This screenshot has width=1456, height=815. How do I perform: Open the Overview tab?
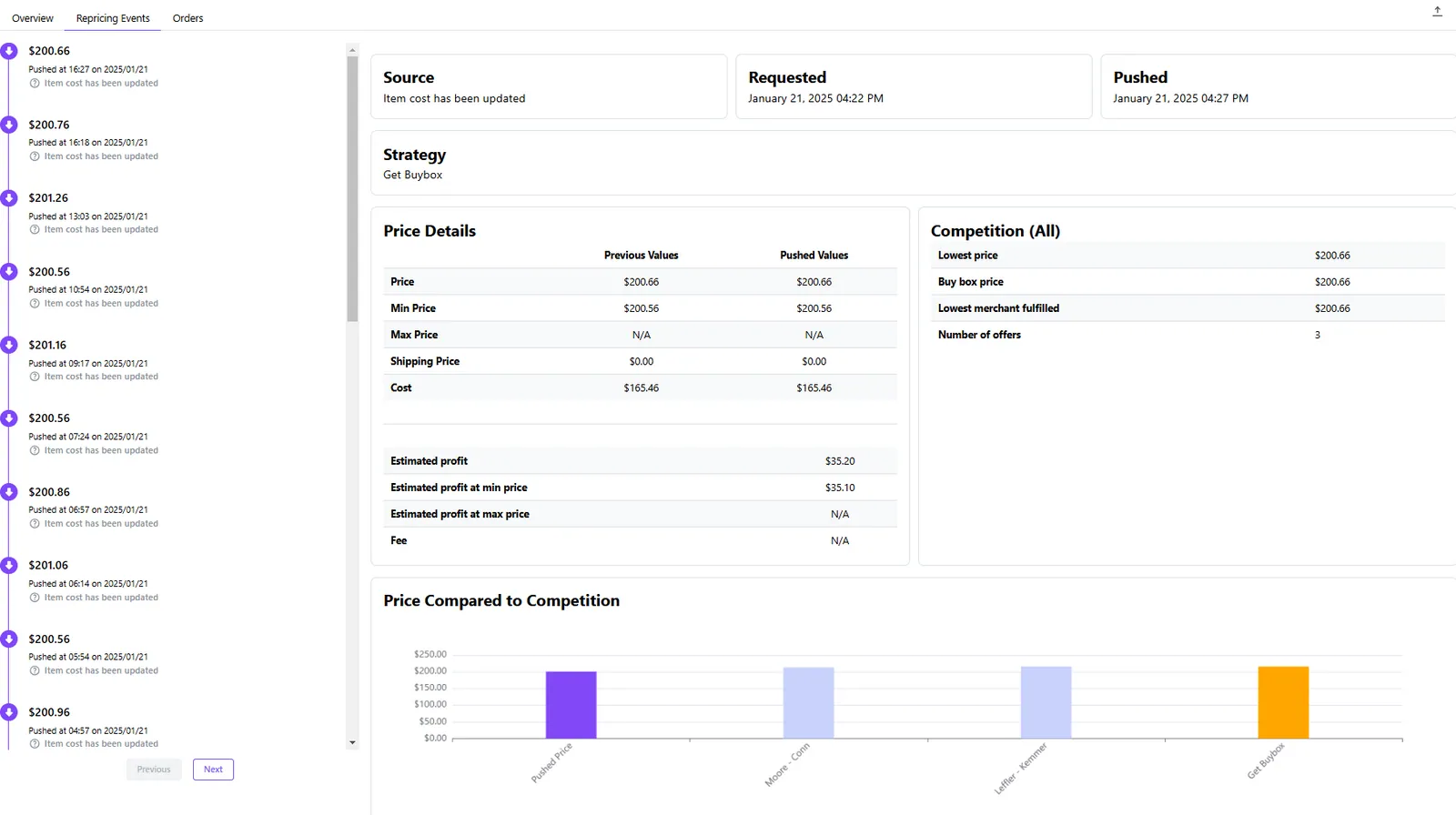(33, 18)
